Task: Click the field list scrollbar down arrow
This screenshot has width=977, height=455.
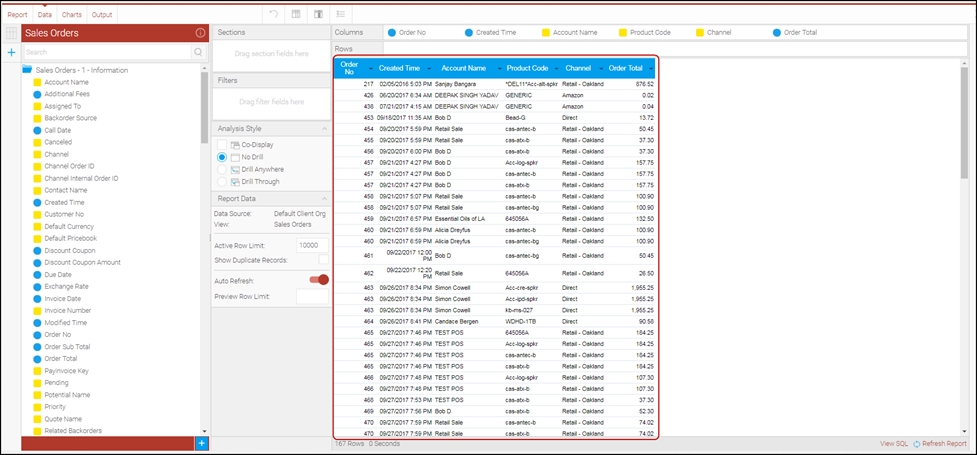Action: point(204,431)
